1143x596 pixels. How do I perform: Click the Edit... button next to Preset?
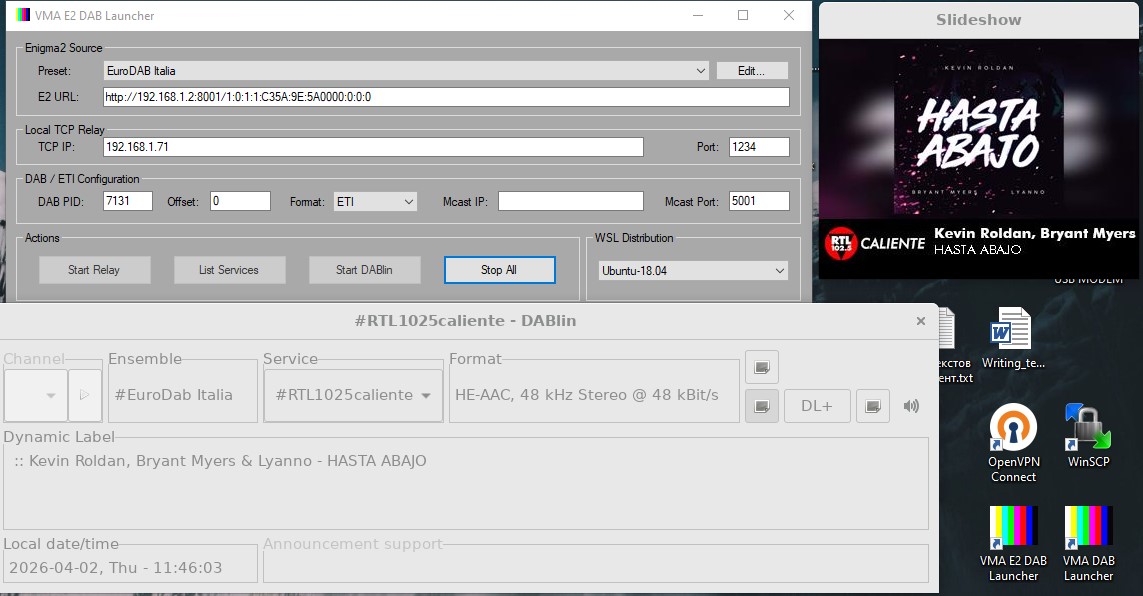752,71
